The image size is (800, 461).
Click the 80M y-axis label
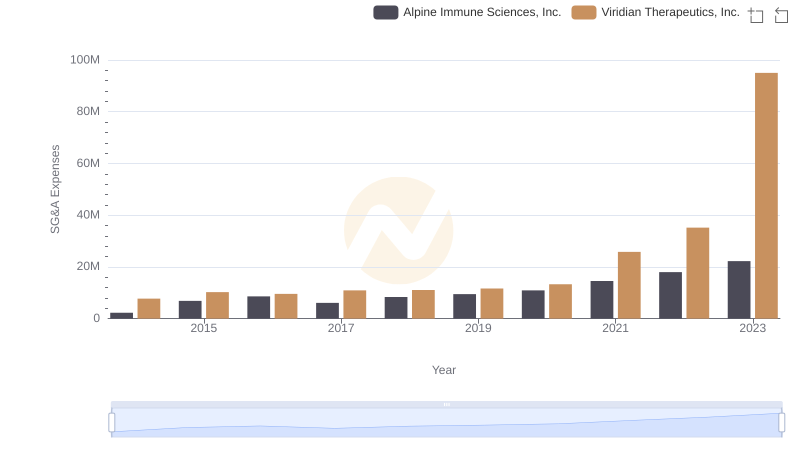click(x=88, y=111)
